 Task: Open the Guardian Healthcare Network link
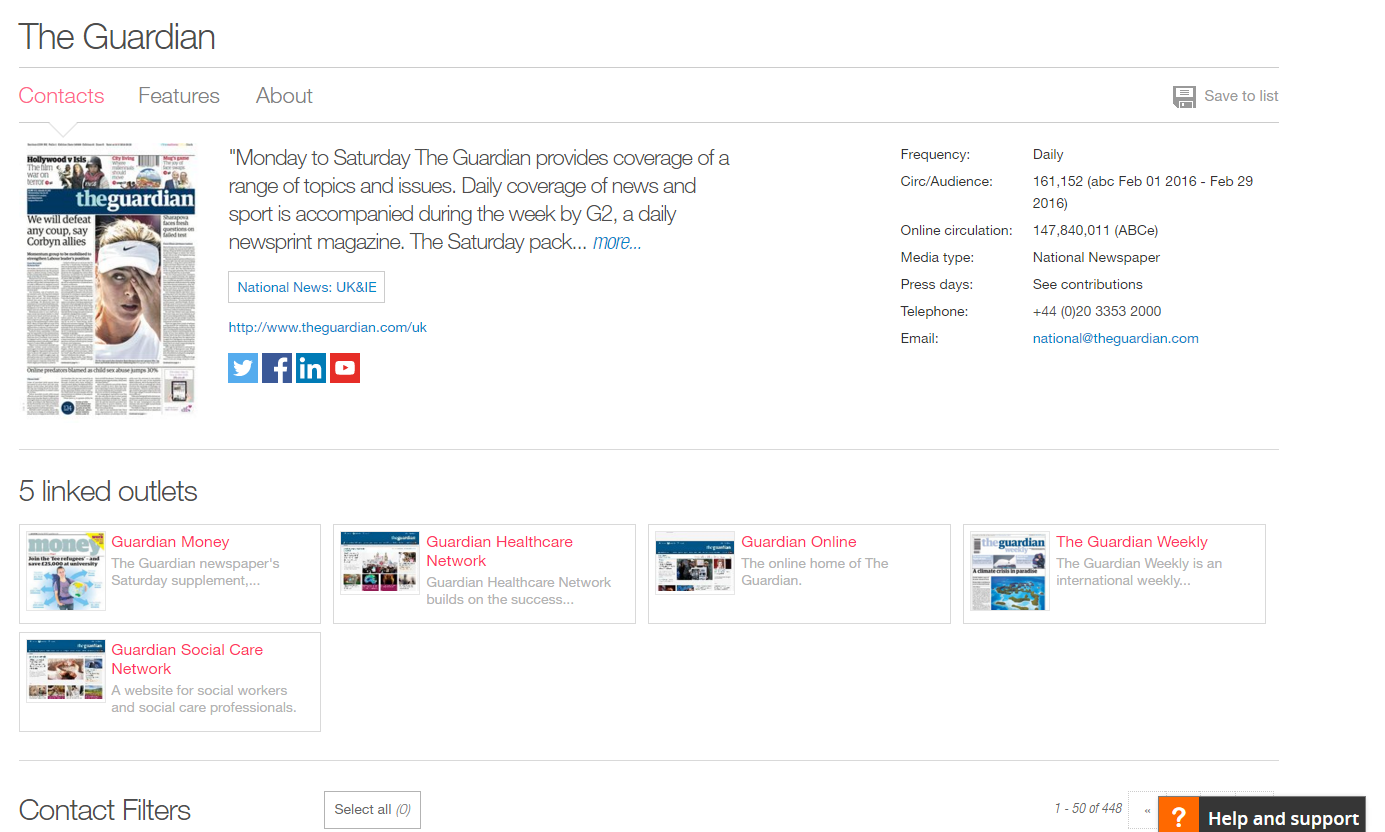[499, 551]
